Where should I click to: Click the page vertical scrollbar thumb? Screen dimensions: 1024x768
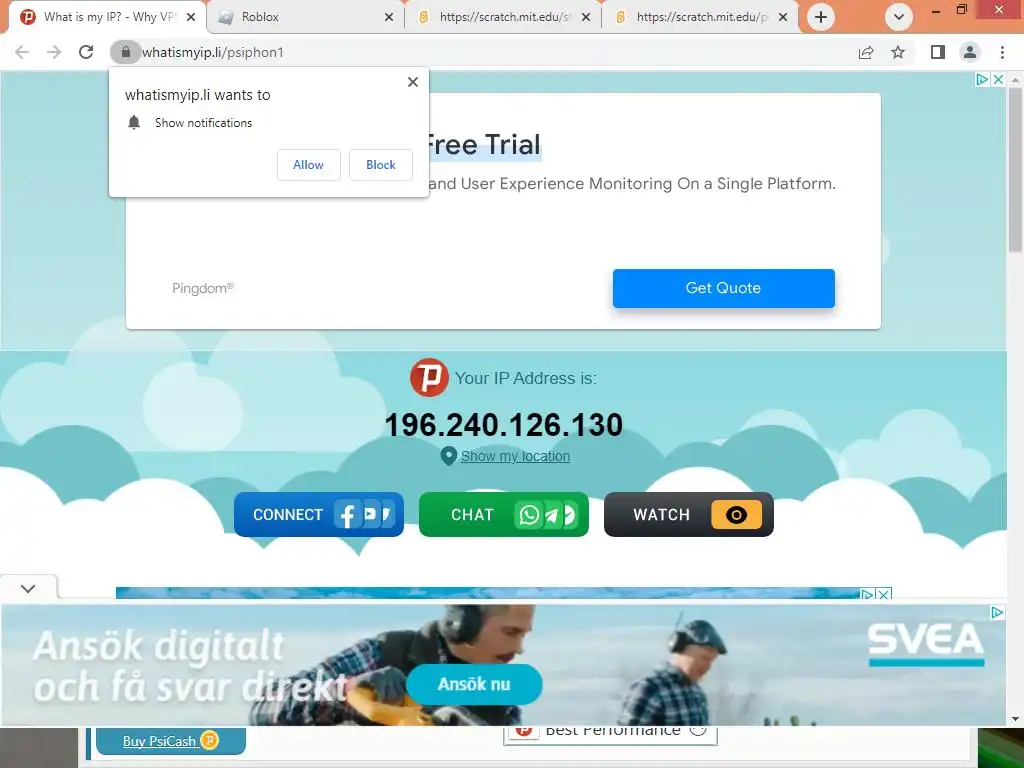pos(1015,168)
